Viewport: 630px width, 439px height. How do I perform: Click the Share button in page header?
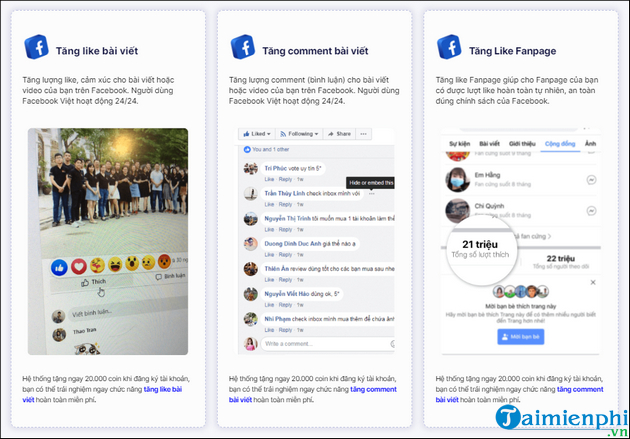pyautogui.click(x=340, y=134)
